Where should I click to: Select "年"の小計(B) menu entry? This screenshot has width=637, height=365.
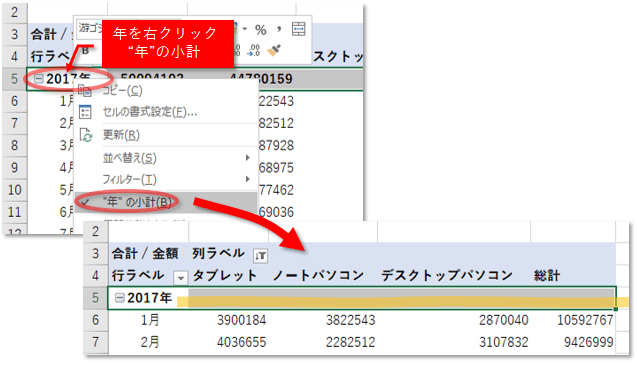[166, 202]
